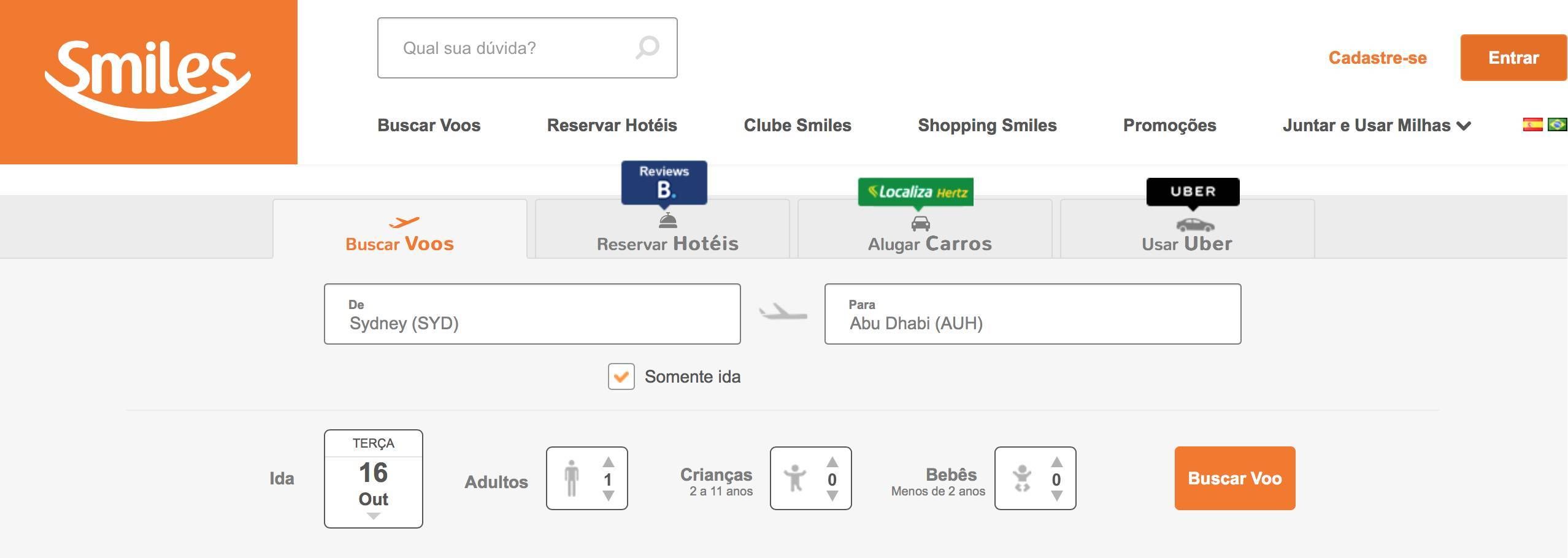The image size is (1568, 558).
Task: Open the Ida date picker
Action: coord(373,479)
